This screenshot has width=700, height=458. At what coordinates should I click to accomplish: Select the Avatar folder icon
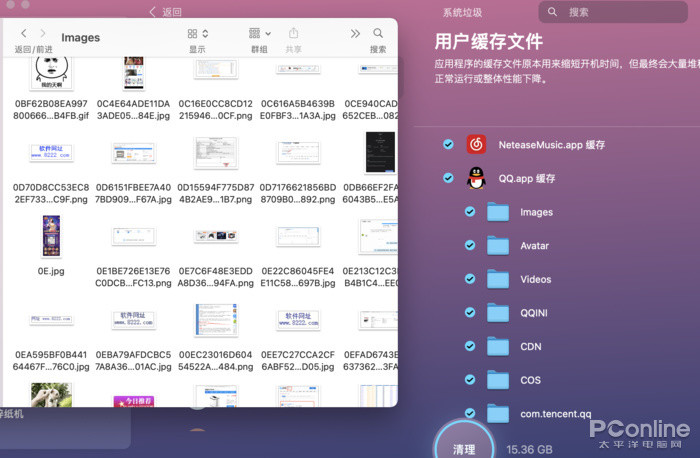[498, 246]
